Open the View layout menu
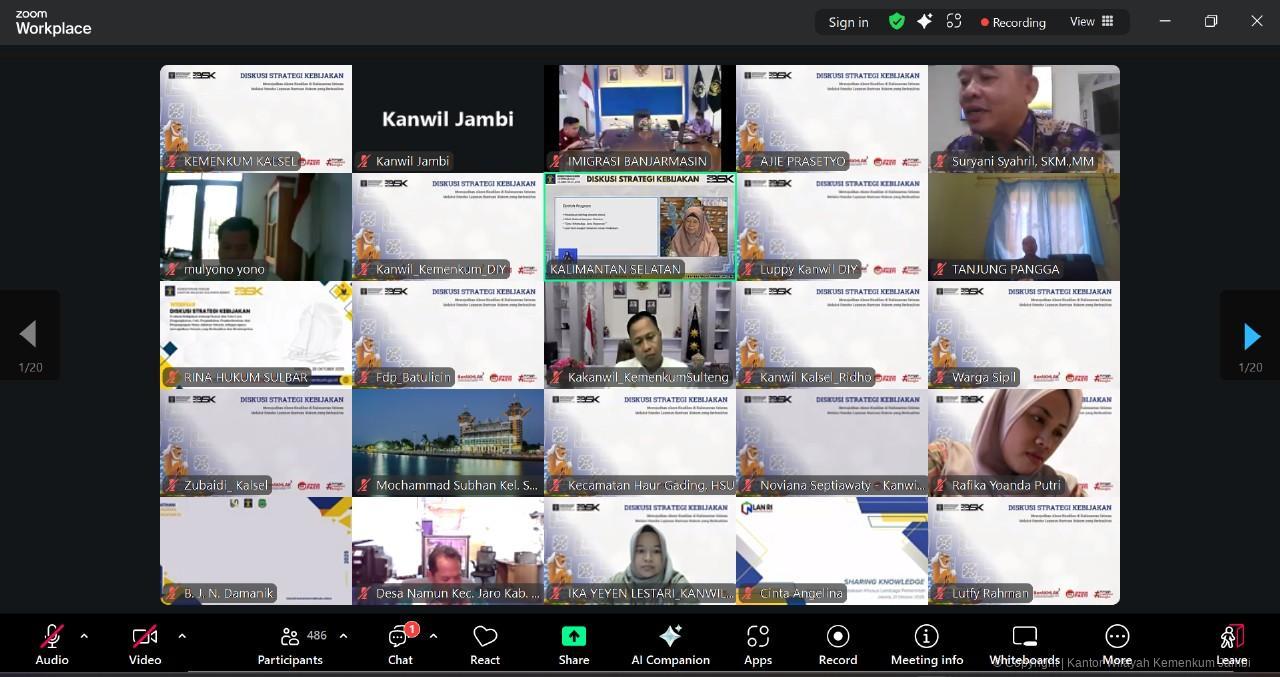 point(1092,21)
